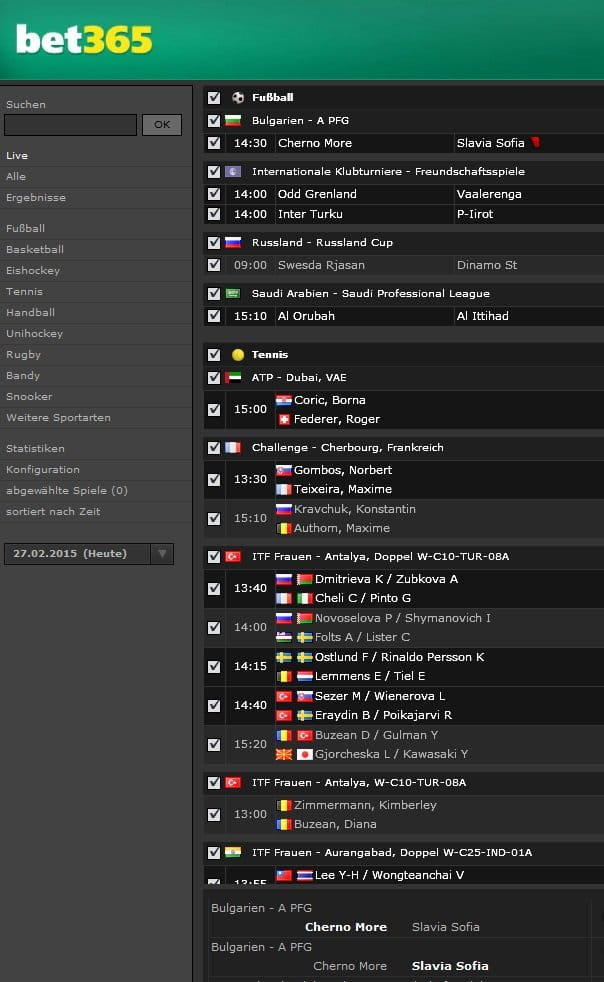The width and height of the screenshot is (604, 982).
Task: Click the Saudi Arabia flag icon
Action: coord(233,293)
